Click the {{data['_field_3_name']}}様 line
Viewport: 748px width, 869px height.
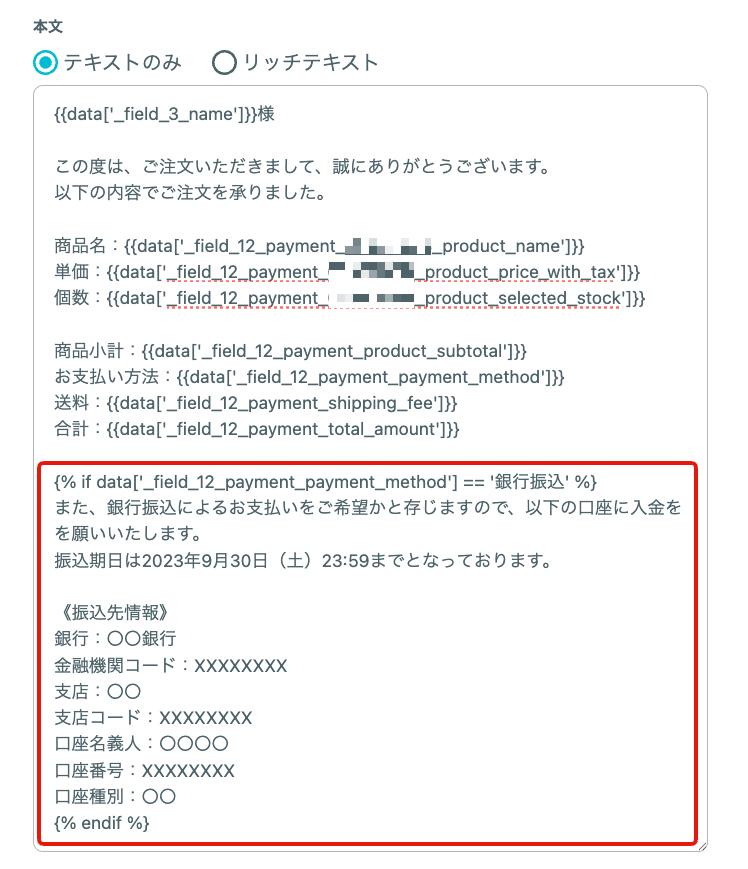click(x=164, y=114)
